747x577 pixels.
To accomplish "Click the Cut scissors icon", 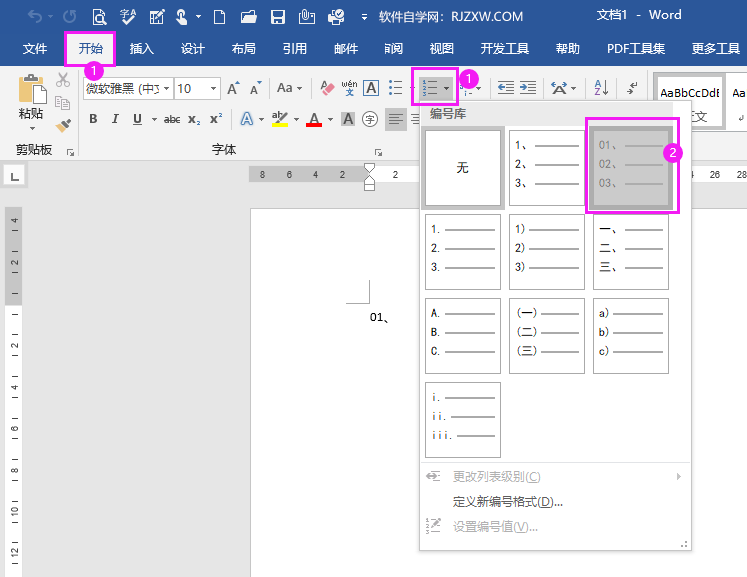I will [63, 80].
